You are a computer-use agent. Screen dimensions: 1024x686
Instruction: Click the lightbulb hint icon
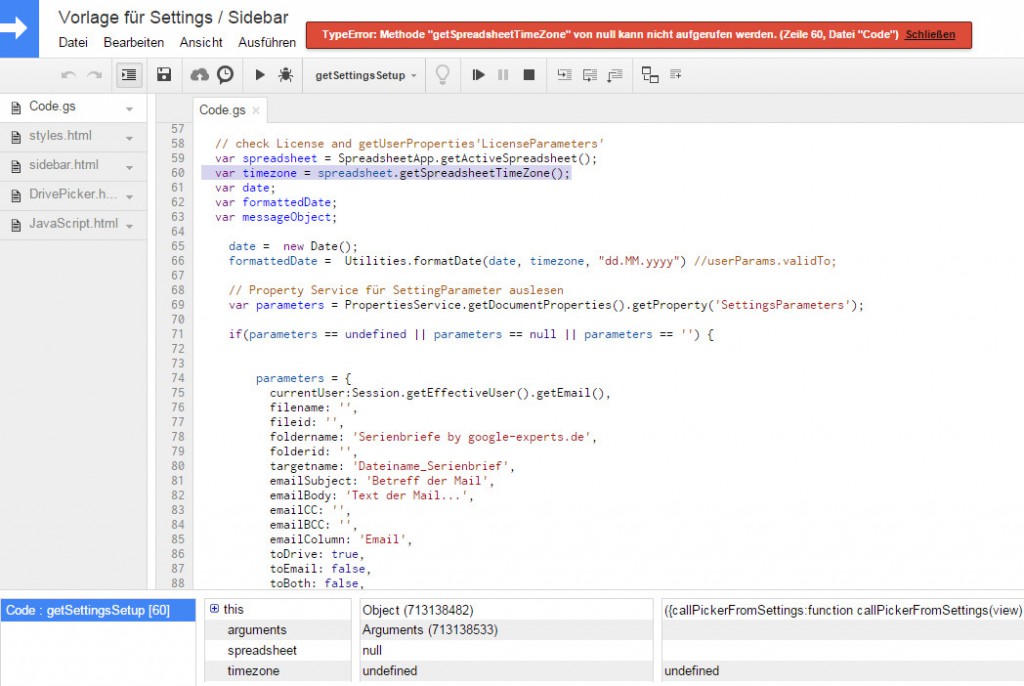click(x=442, y=74)
